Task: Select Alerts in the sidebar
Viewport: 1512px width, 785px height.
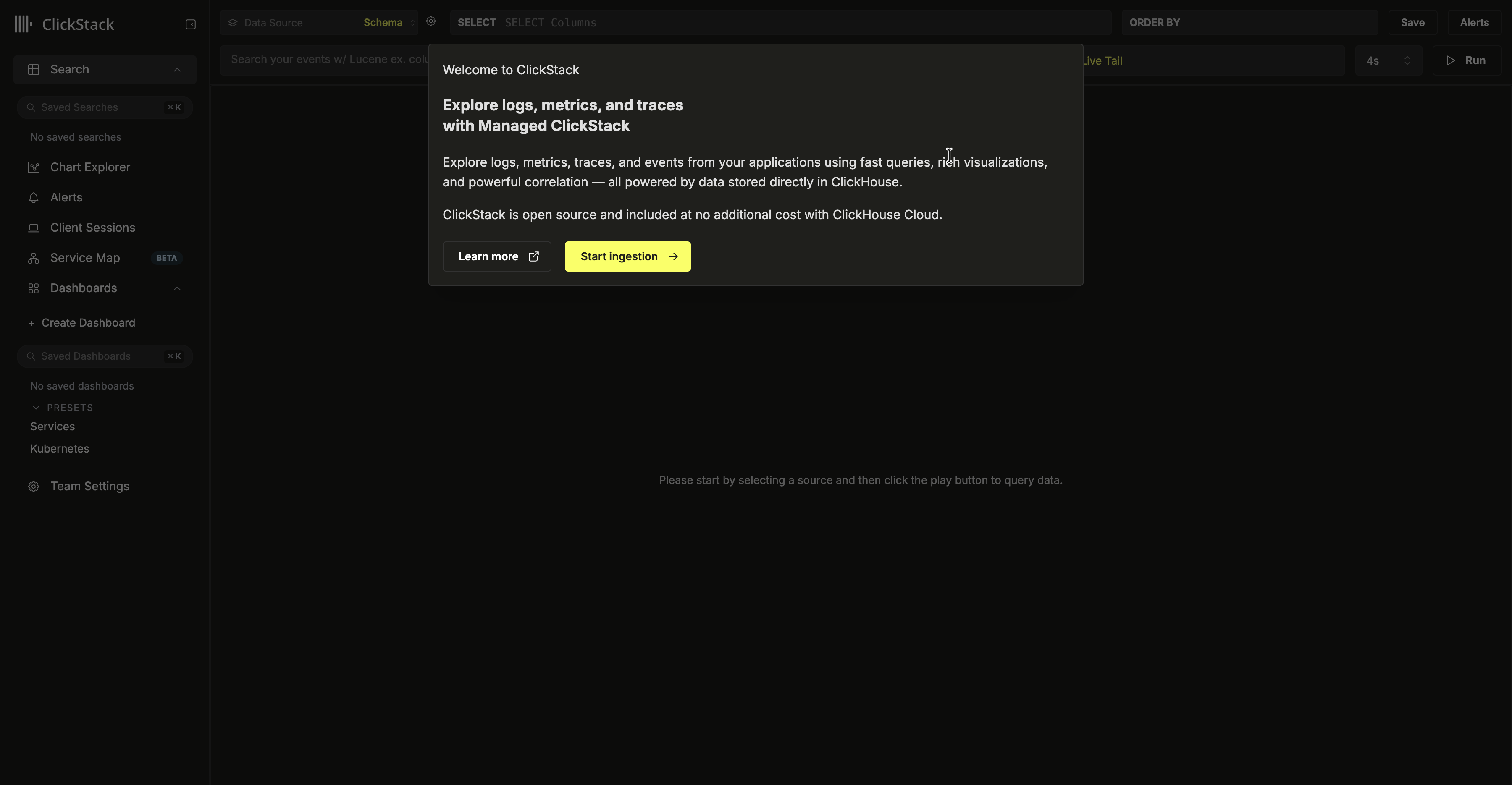Action: pos(66,197)
